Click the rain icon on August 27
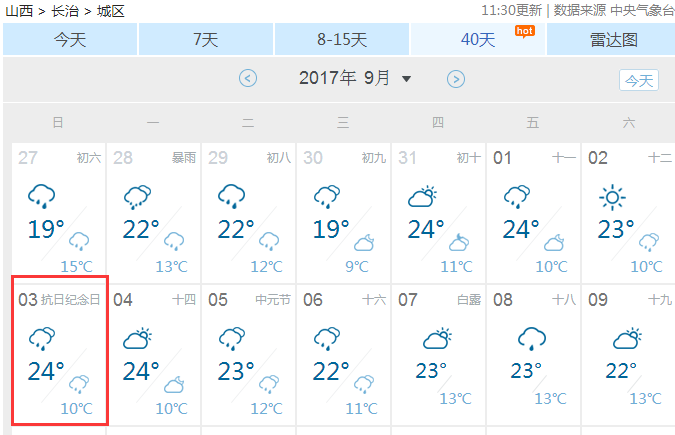This screenshot has width=675, height=435. [42, 196]
